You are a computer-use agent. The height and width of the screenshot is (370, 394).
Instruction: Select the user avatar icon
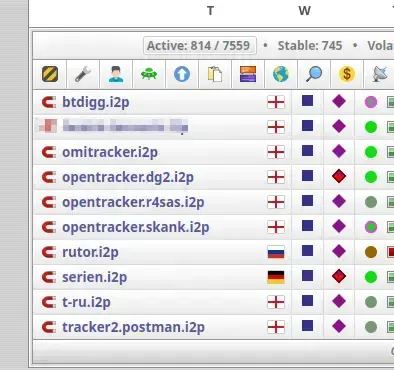click(x=116, y=74)
